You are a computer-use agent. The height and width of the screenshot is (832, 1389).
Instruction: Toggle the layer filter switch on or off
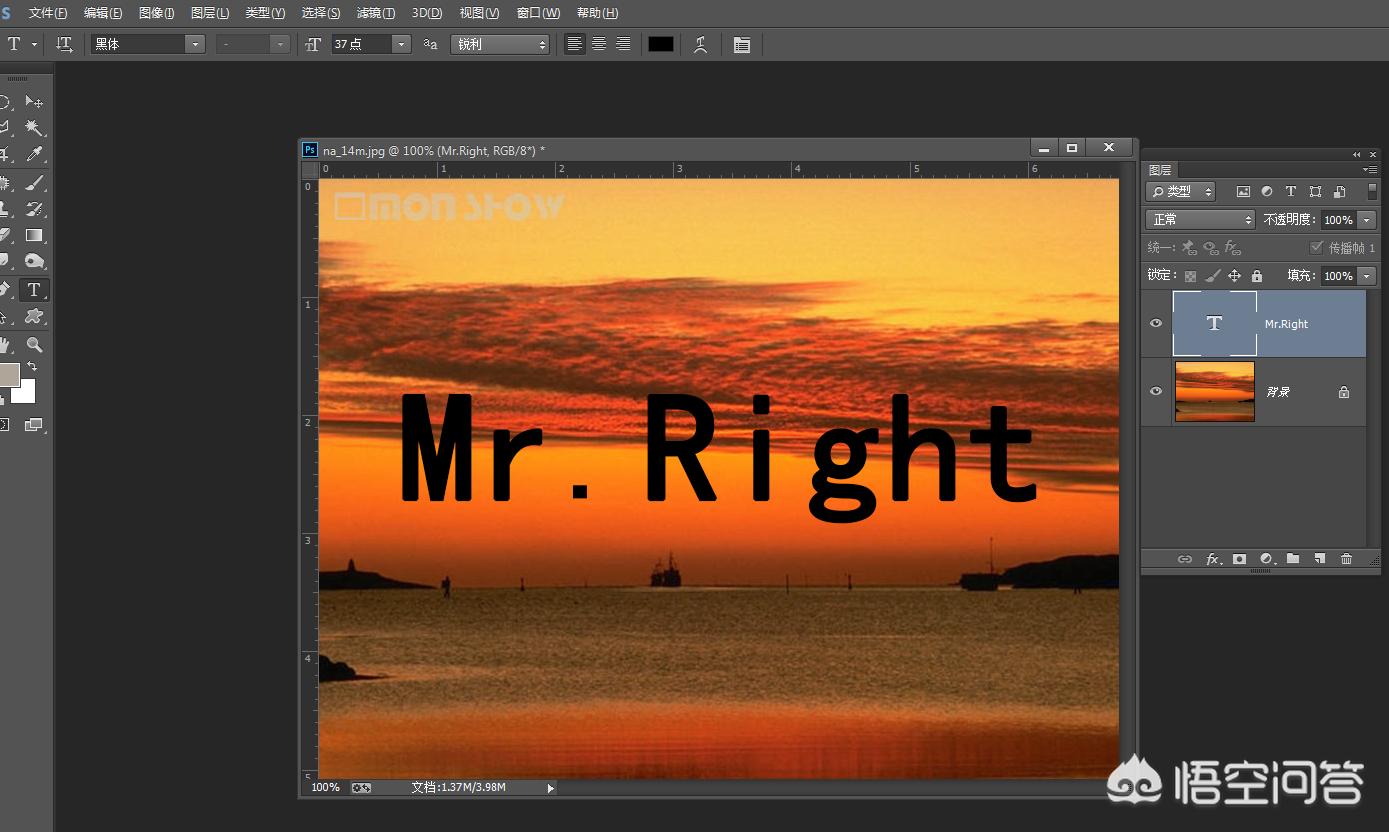(1372, 191)
